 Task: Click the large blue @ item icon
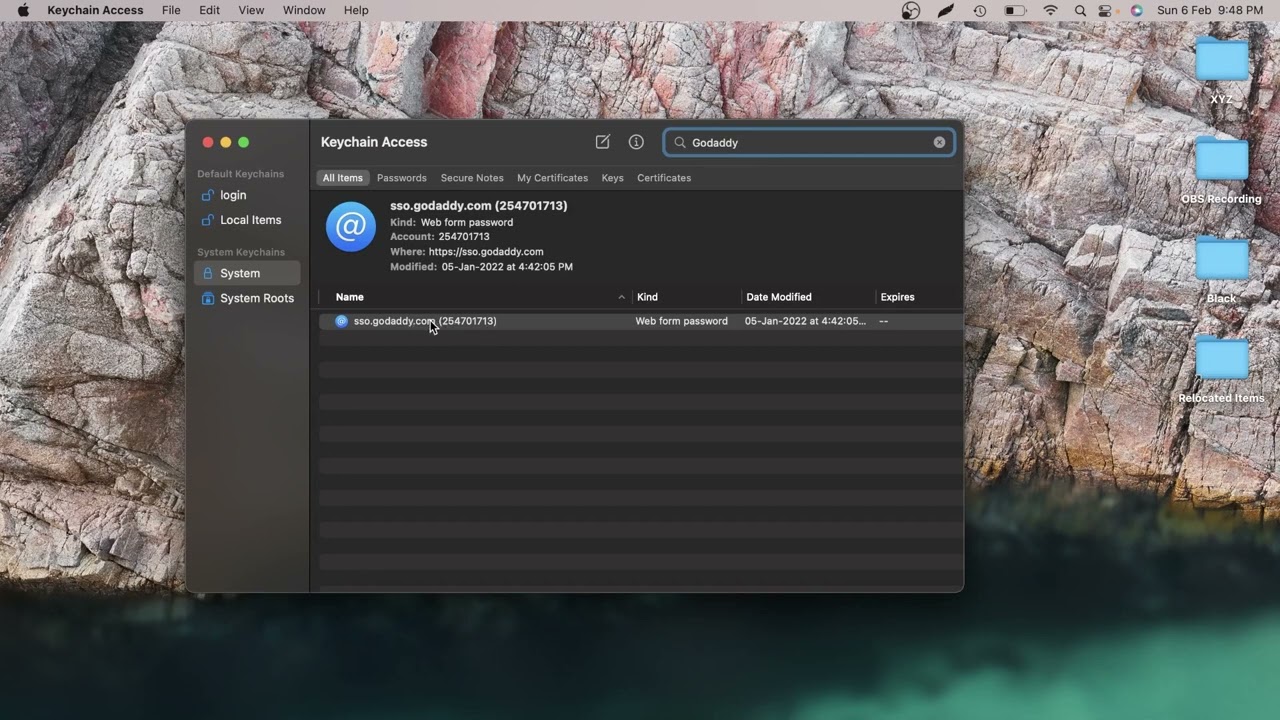click(351, 227)
